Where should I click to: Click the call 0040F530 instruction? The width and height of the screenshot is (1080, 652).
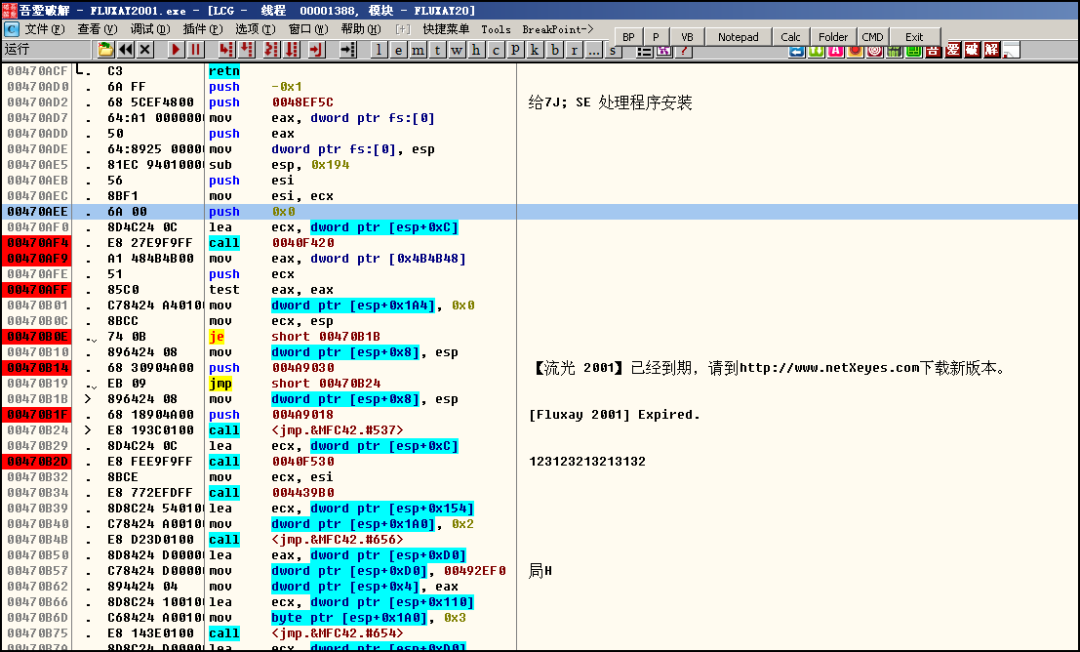(271, 461)
